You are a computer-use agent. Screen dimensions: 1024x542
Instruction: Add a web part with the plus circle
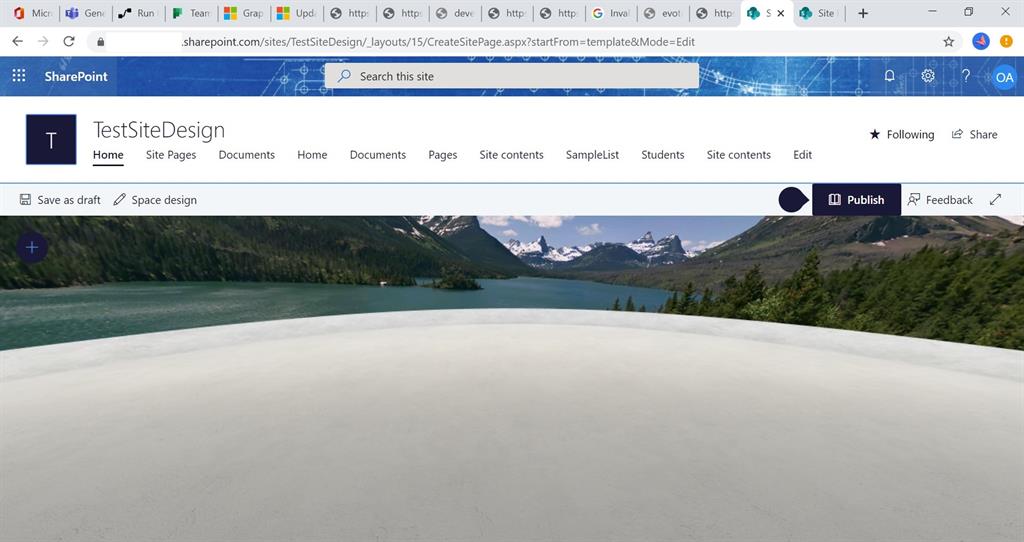(31, 247)
